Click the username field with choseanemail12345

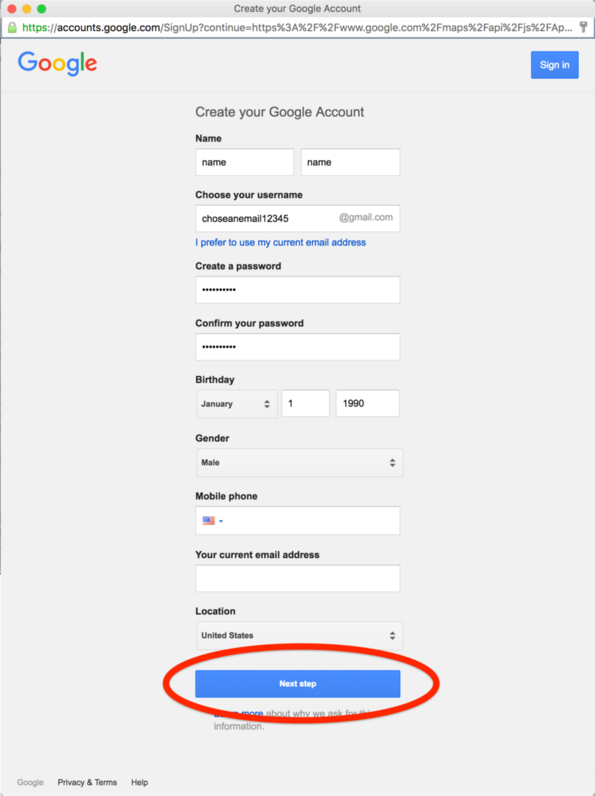(x=298, y=218)
